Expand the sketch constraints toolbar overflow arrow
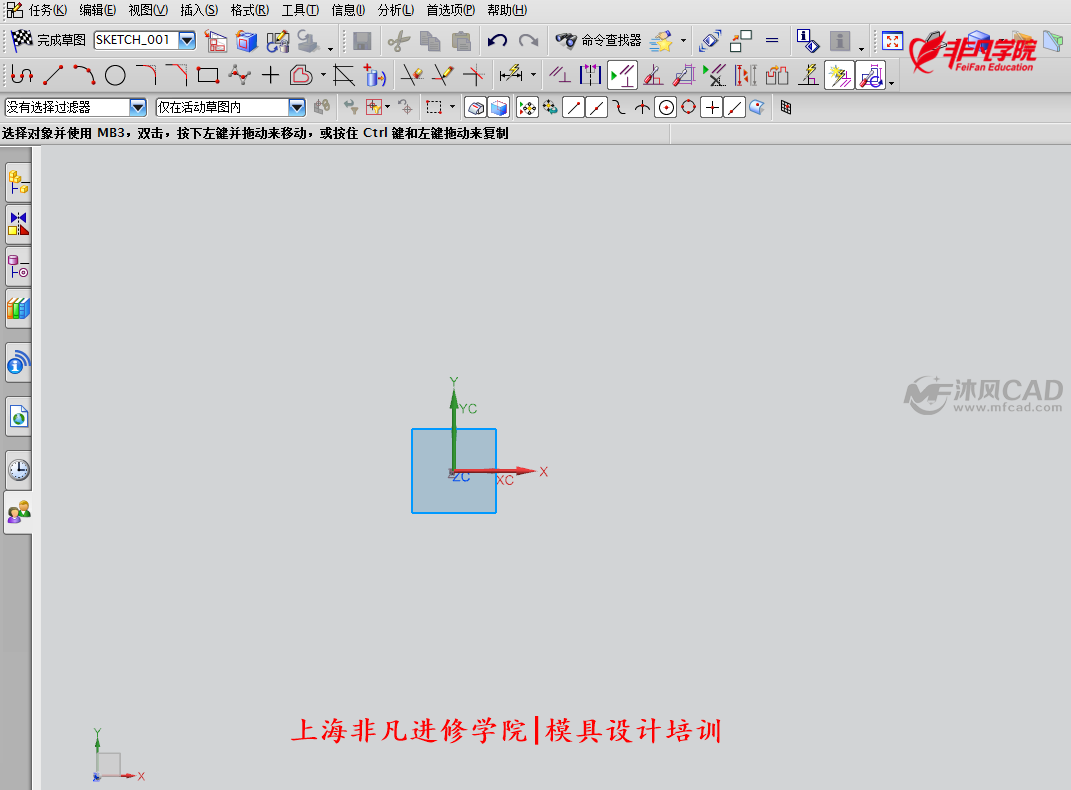Screen dimensions: 1071x790 coord(891,83)
